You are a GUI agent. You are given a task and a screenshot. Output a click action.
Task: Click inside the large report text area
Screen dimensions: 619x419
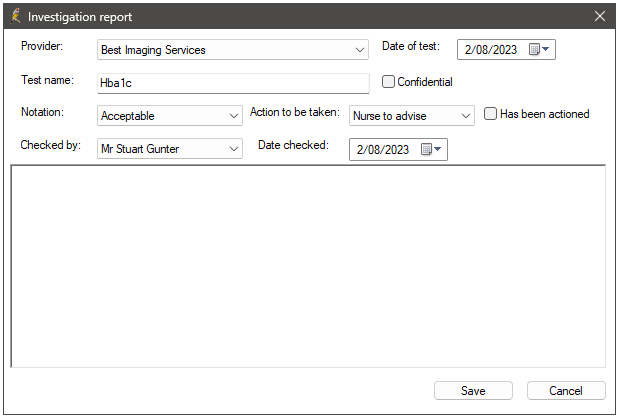308,267
